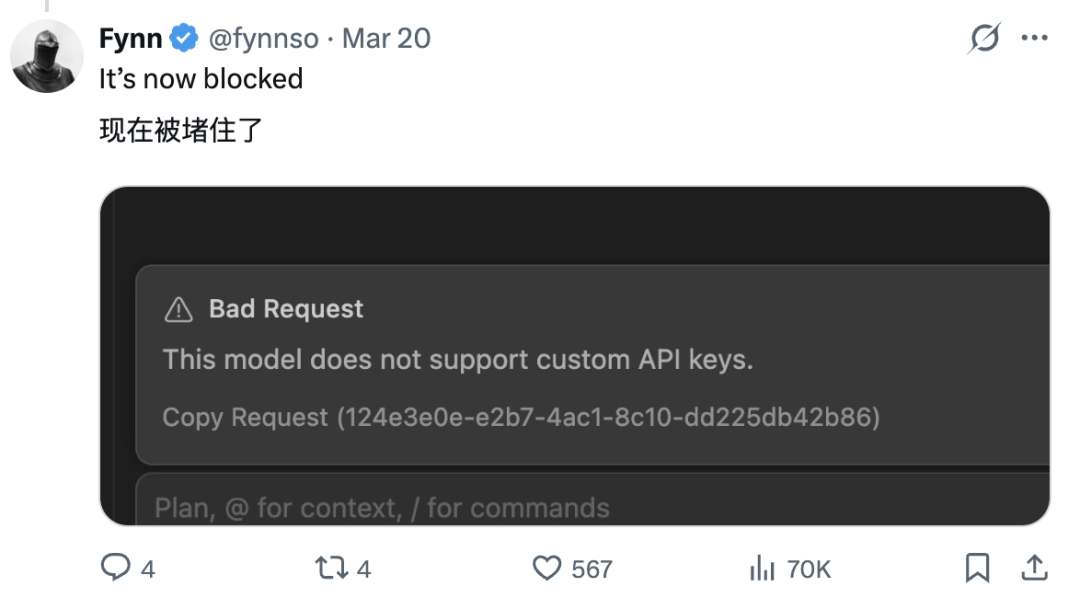View post analytics via 70K bar icon
Screen dimensions: 1080x598
(763, 569)
